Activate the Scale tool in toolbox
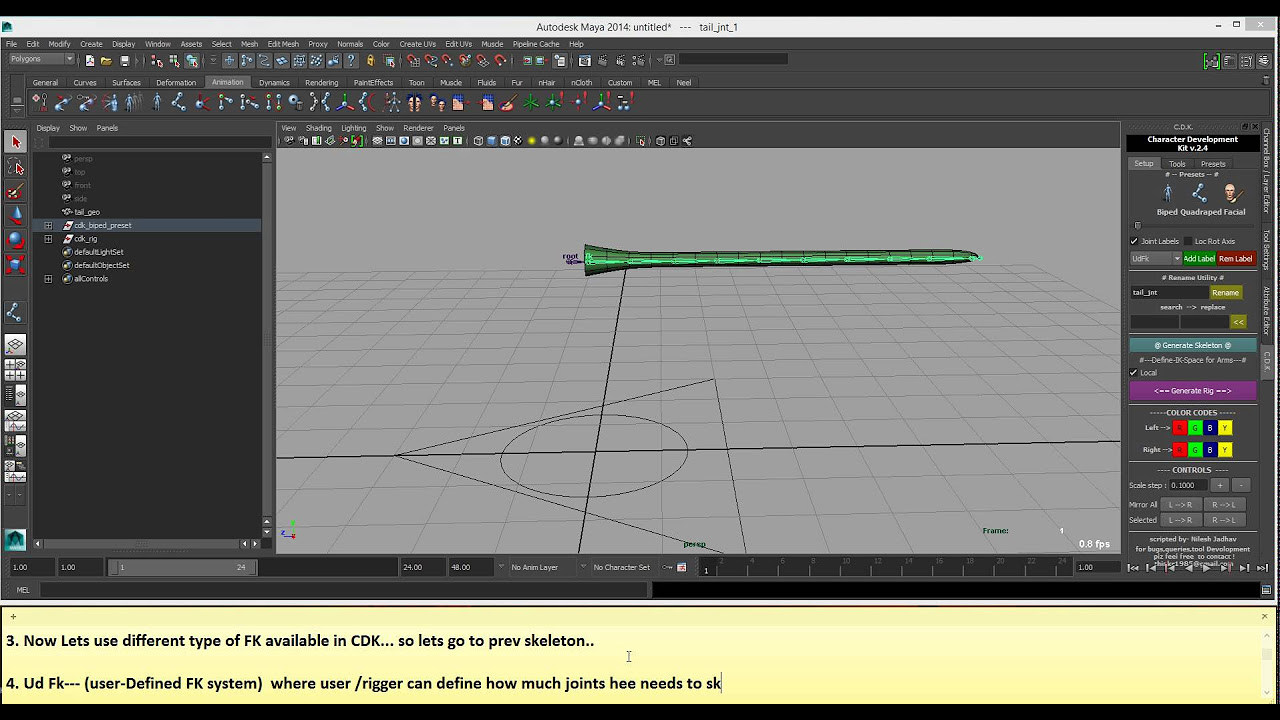Image resolution: width=1280 pixels, height=720 pixels. click(x=15, y=264)
